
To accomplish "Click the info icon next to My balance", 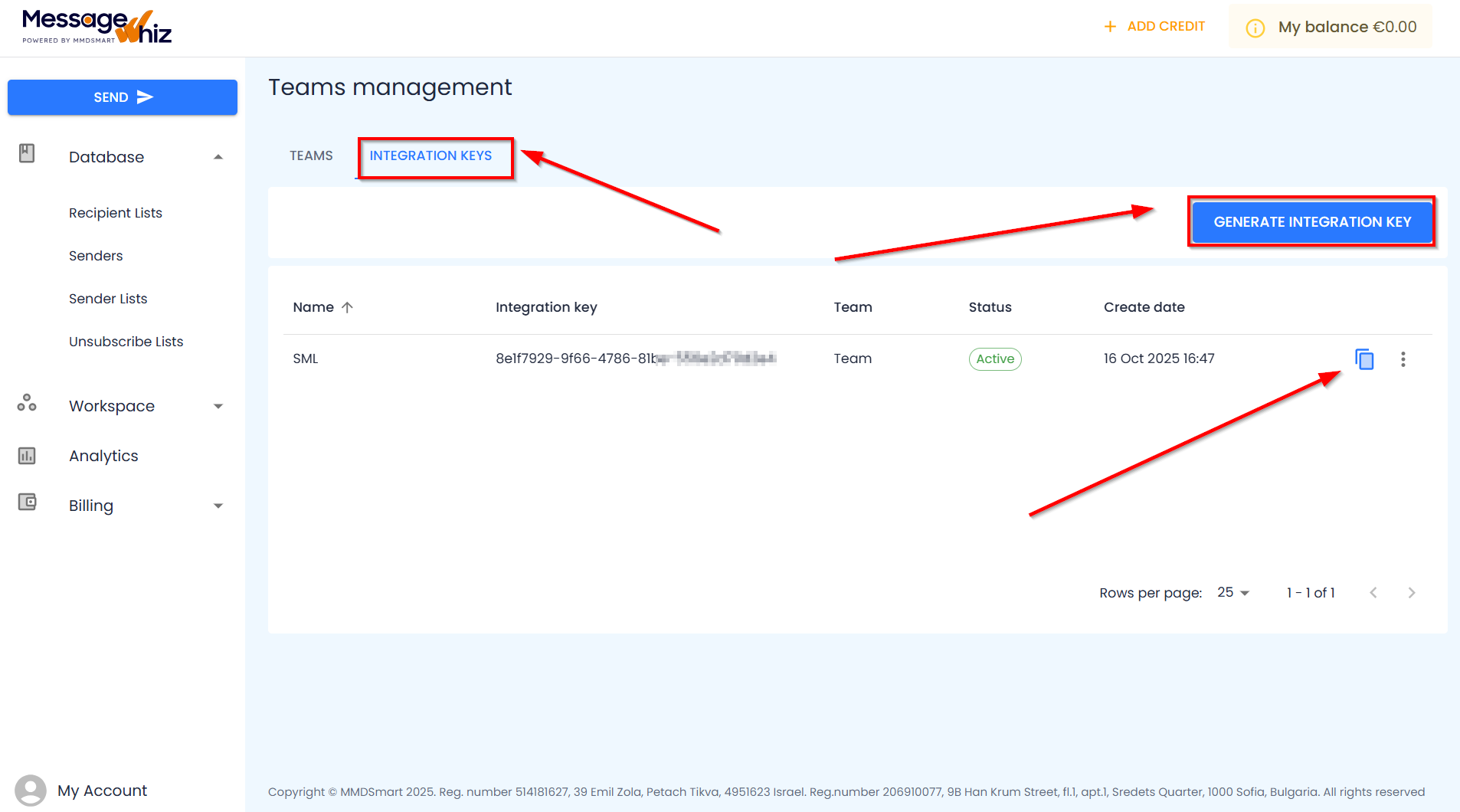I will point(1255,28).
